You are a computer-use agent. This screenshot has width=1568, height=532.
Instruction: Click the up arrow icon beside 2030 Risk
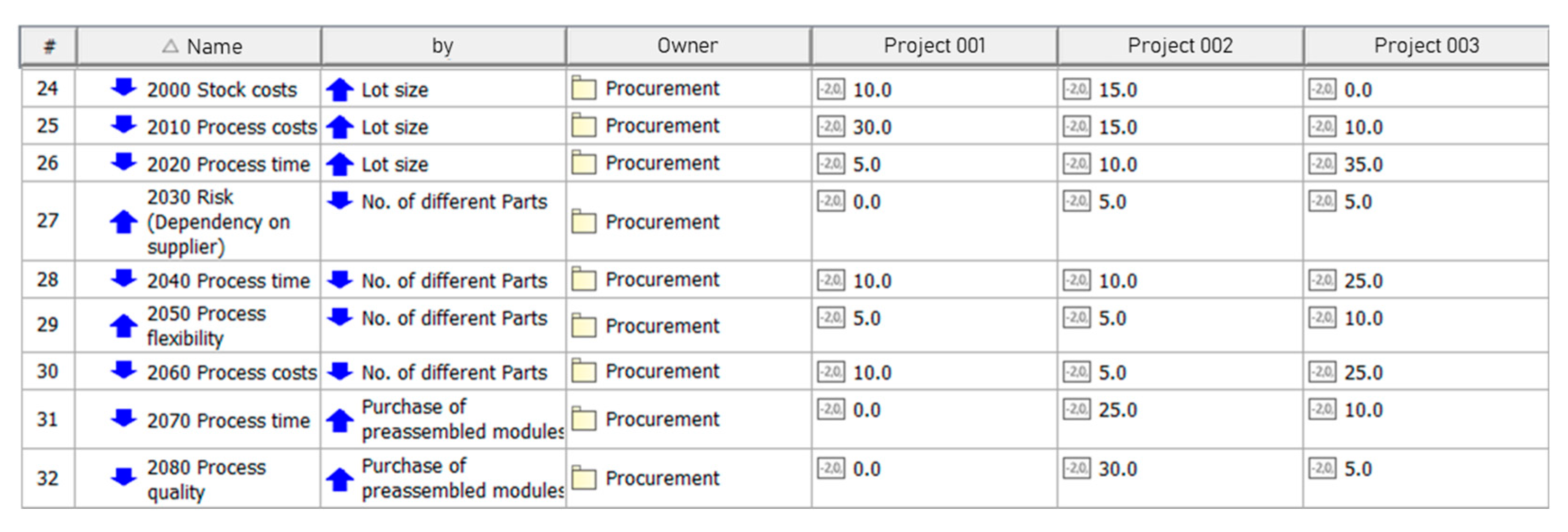(x=124, y=222)
